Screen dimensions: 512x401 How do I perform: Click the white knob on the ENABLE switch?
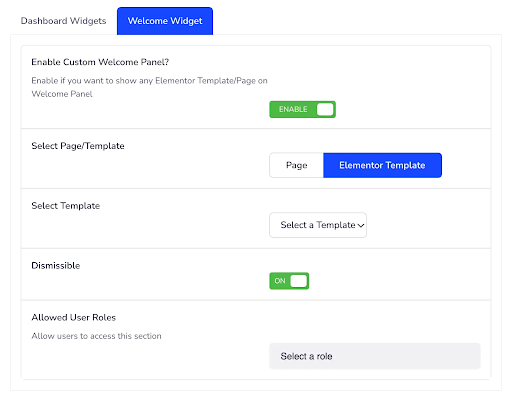point(325,109)
